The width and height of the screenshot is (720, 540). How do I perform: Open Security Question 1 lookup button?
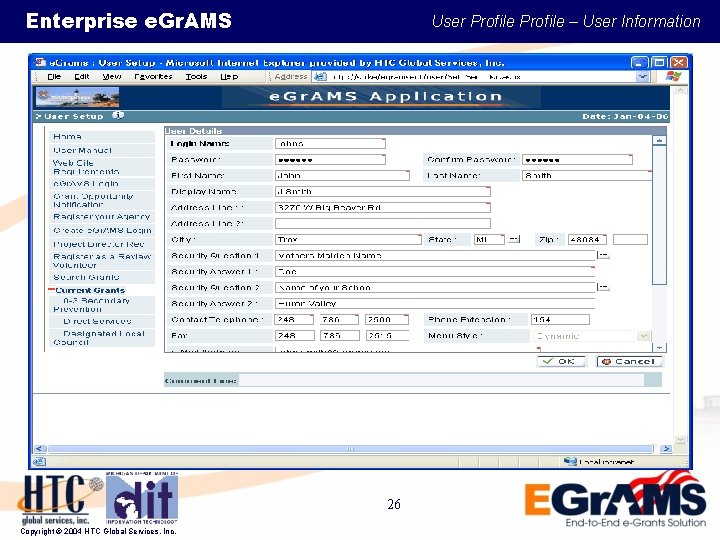(603, 255)
